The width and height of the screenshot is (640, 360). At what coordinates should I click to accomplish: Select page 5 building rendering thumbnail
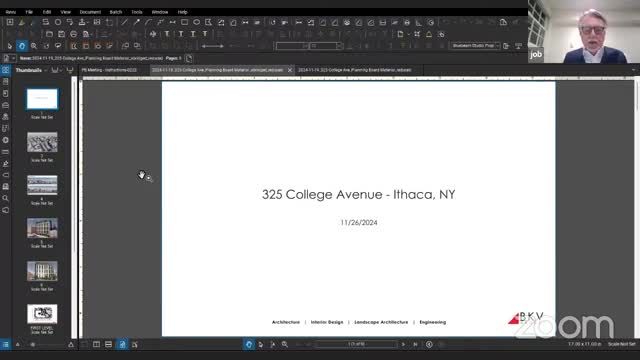pyautogui.click(x=42, y=228)
